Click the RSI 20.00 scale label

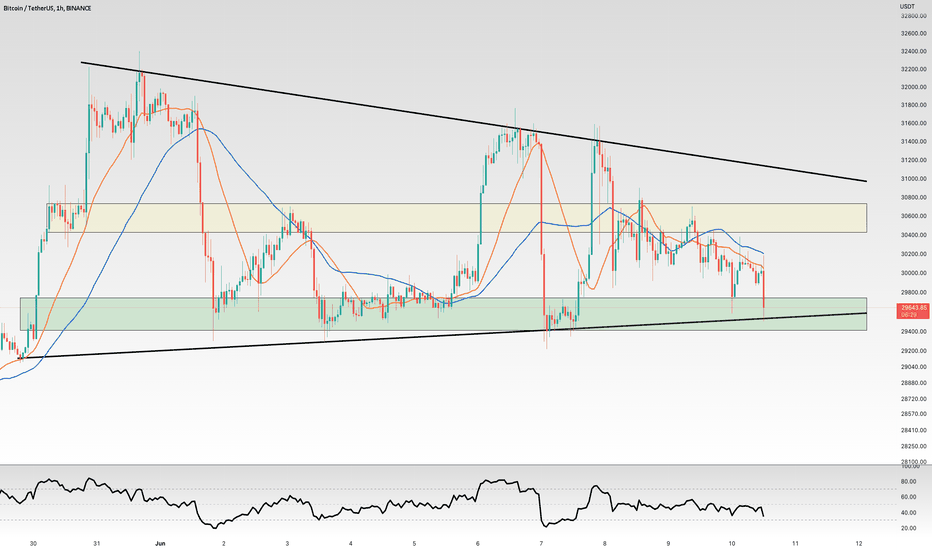point(908,528)
